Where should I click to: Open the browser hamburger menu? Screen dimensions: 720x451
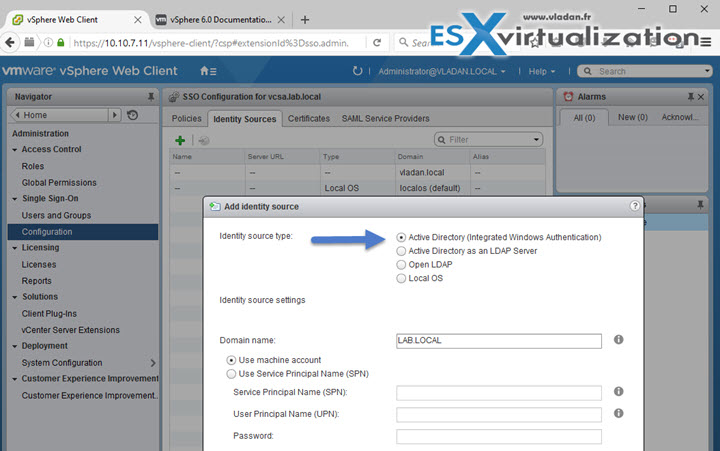706,42
